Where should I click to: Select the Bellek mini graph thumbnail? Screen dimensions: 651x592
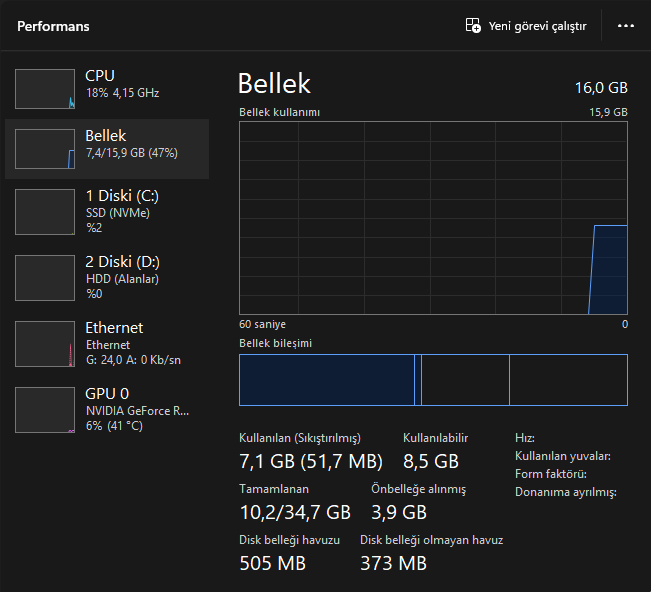click(45, 148)
